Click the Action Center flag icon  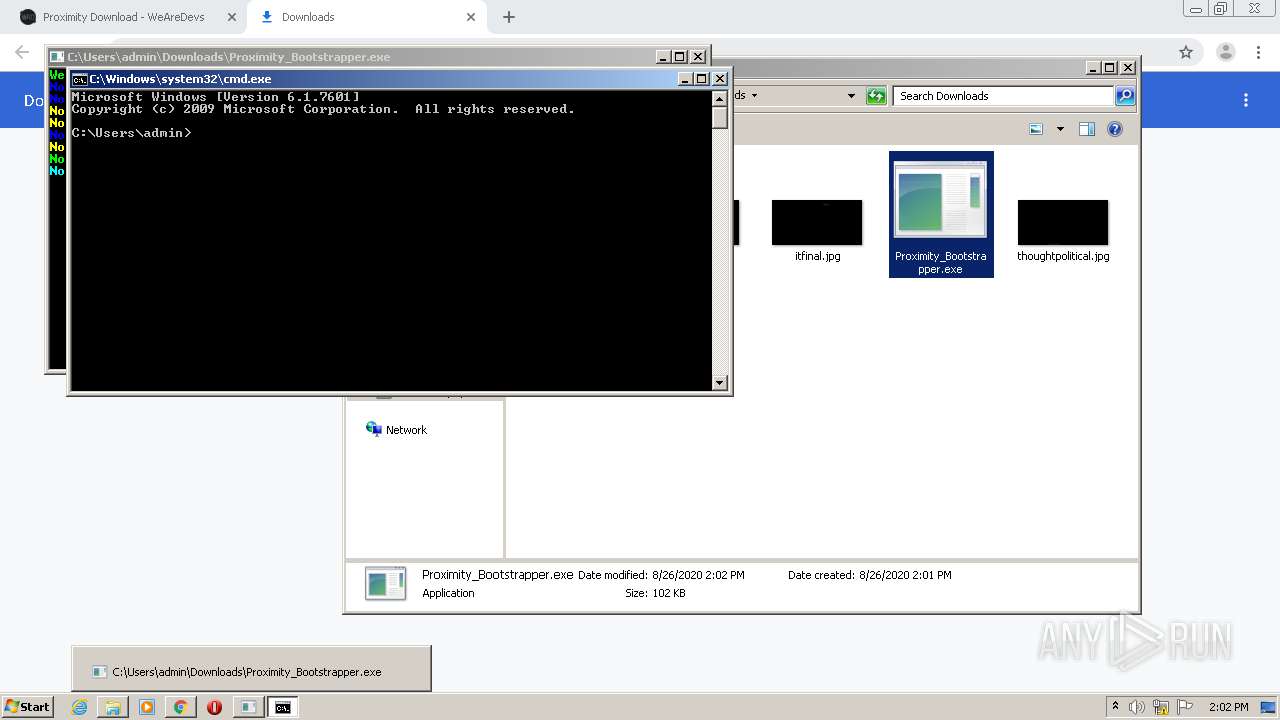pos(1185,707)
